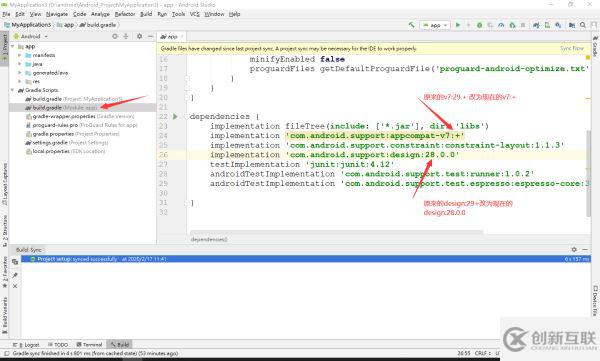Click the build.gradle breadcrumb

(x=98, y=25)
